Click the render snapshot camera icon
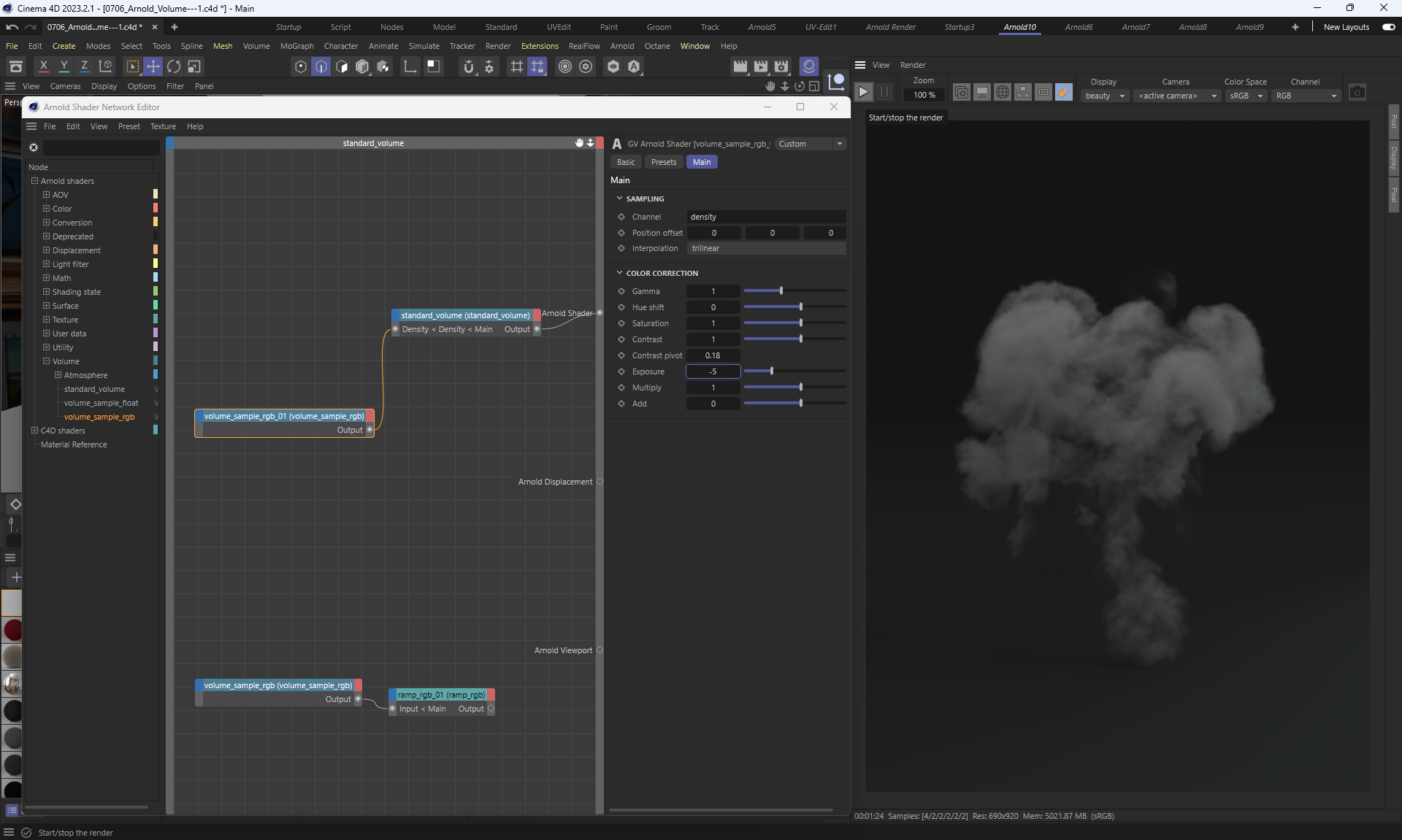 (1357, 92)
